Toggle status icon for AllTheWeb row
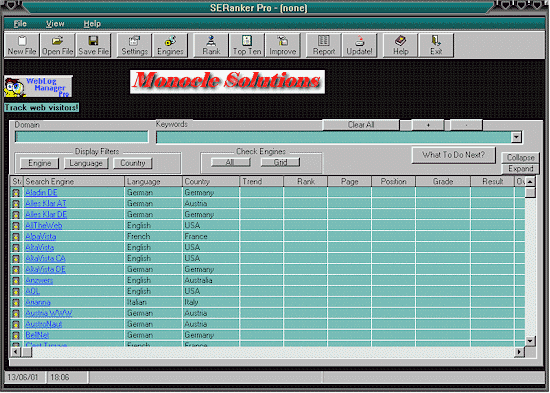Image resolution: width=550 pixels, height=393 pixels. tap(16, 226)
